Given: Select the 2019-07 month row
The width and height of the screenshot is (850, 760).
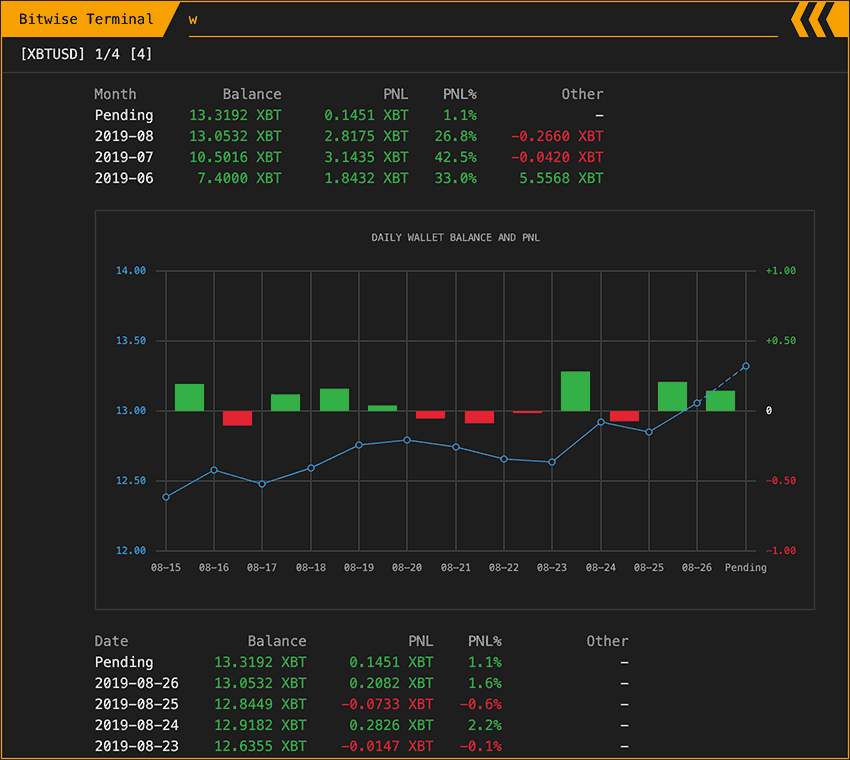Looking at the screenshot, I should point(349,158).
